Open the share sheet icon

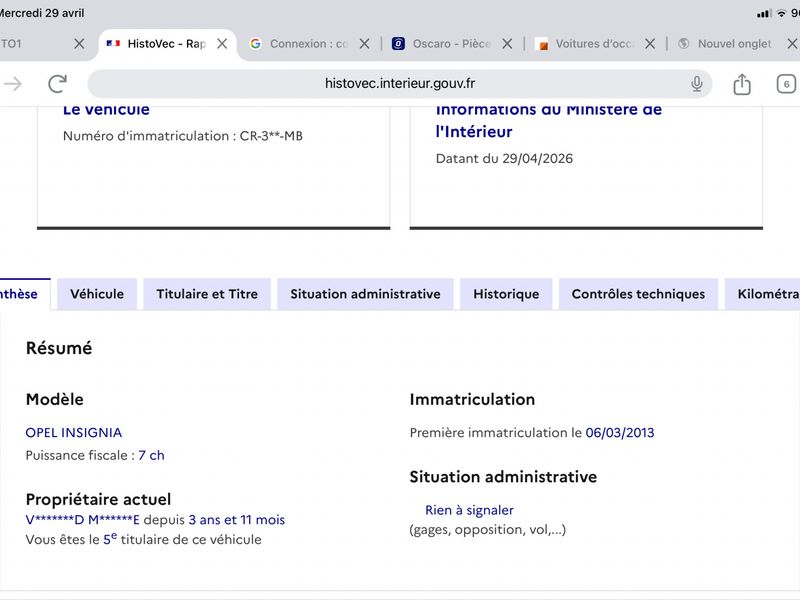(742, 84)
